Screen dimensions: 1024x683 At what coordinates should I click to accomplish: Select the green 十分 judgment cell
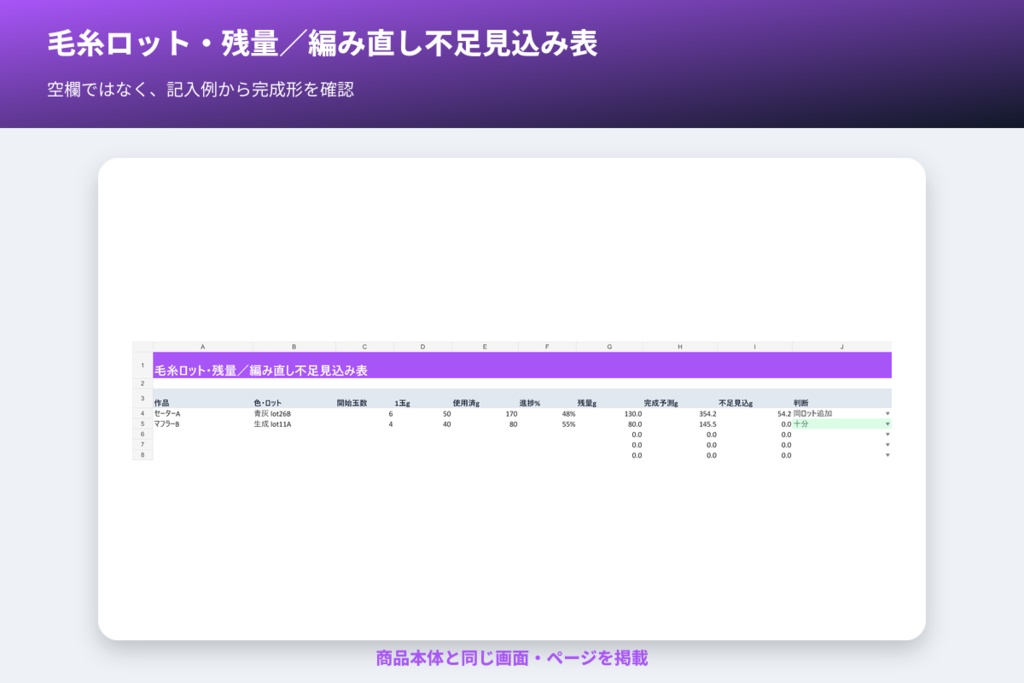842,424
